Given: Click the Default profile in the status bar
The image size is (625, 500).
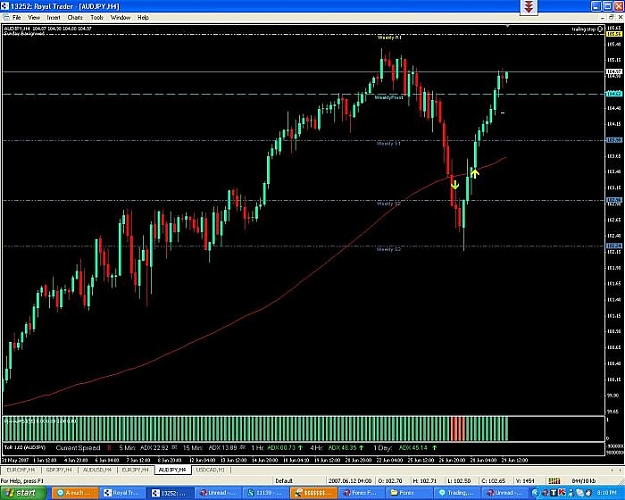Looking at the screenshot, I should (x=284, y=481).
